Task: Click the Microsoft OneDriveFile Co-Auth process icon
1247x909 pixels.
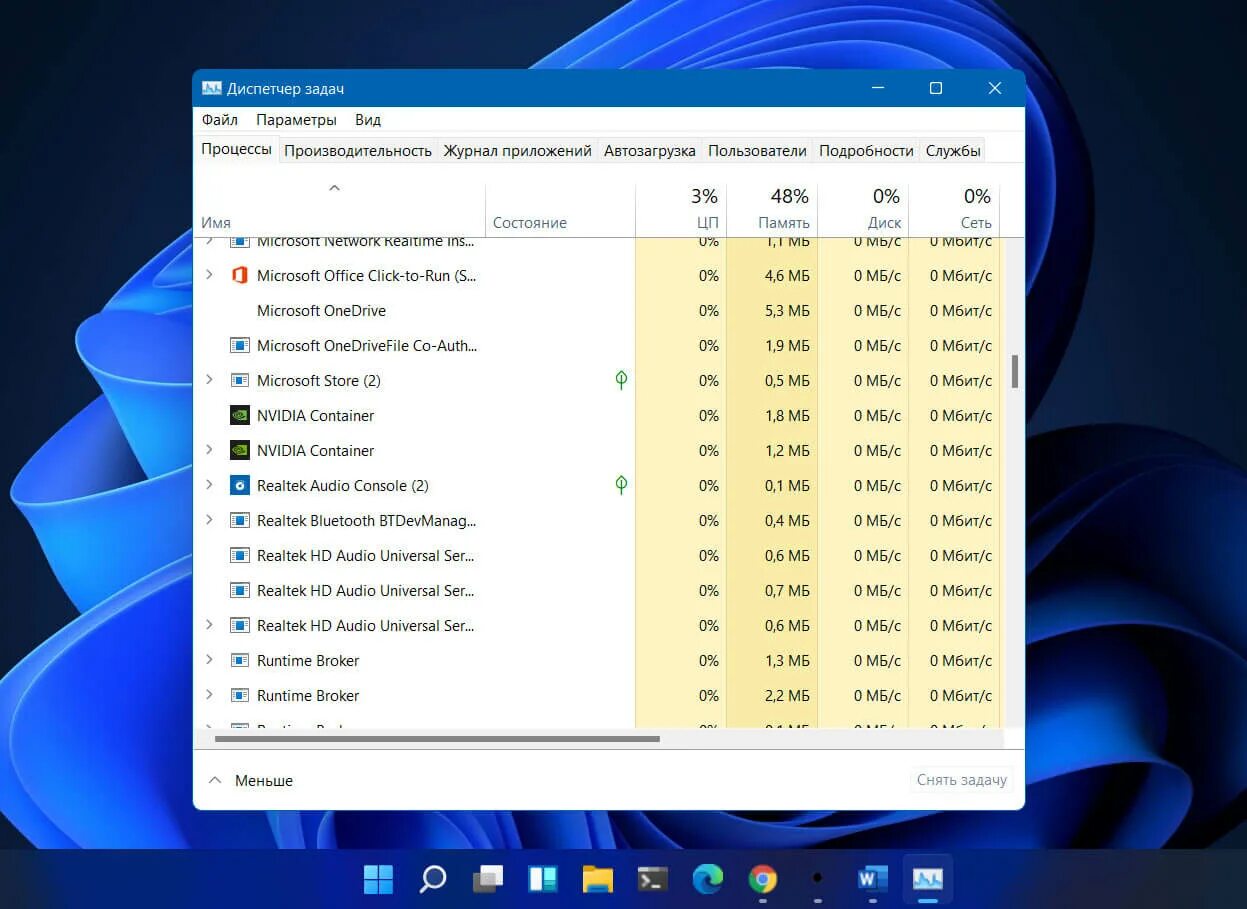Action: coord(239,345)
